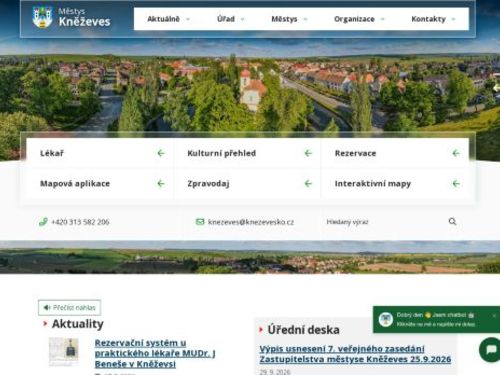Image resolution: width=500 pixels, height=375 pixels.
Task: Click the green arrow beside Rezervace
Action: coord(456,153)
